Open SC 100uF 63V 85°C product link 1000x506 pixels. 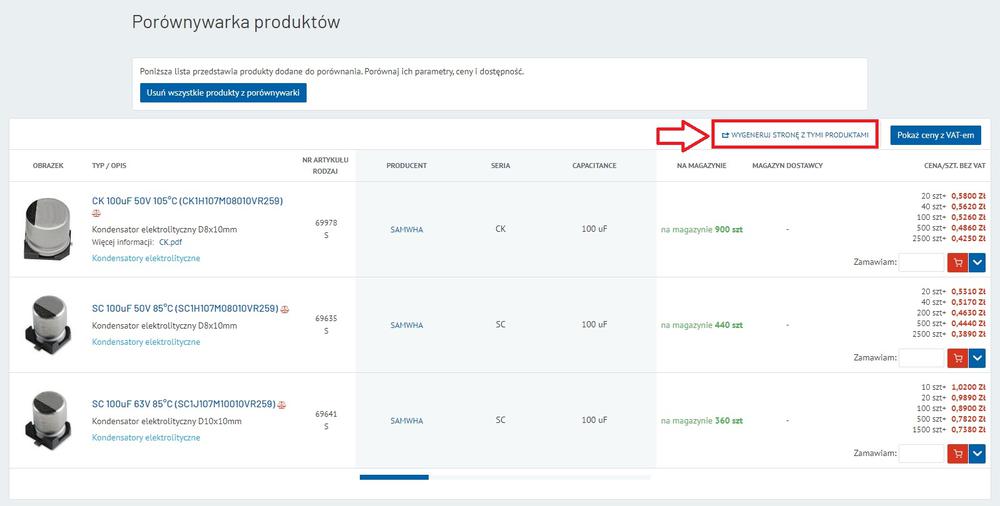[184, 404]
